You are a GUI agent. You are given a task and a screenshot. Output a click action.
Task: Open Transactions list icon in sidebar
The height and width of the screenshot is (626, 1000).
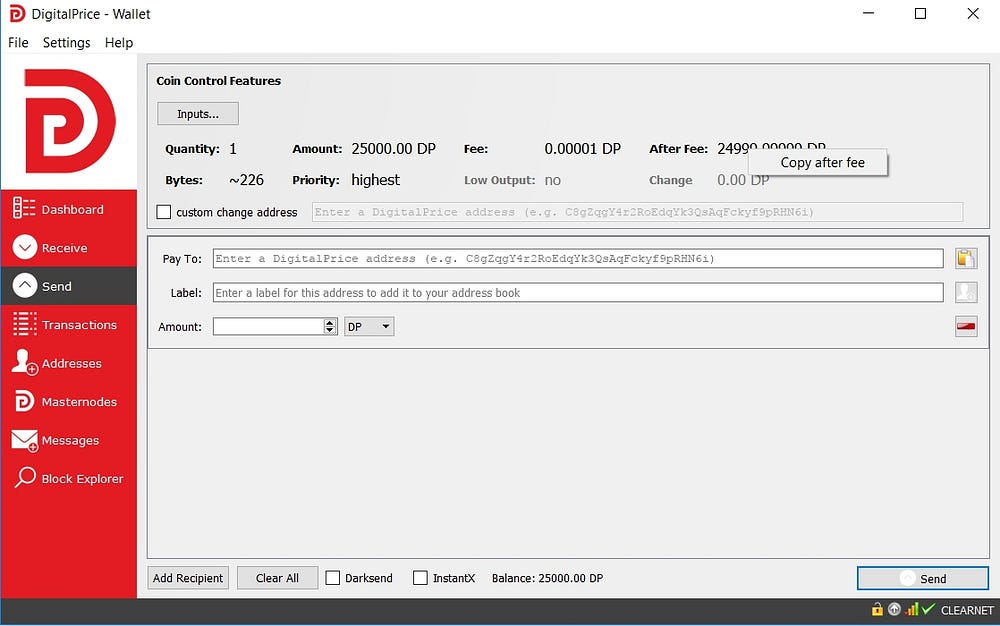25,324
